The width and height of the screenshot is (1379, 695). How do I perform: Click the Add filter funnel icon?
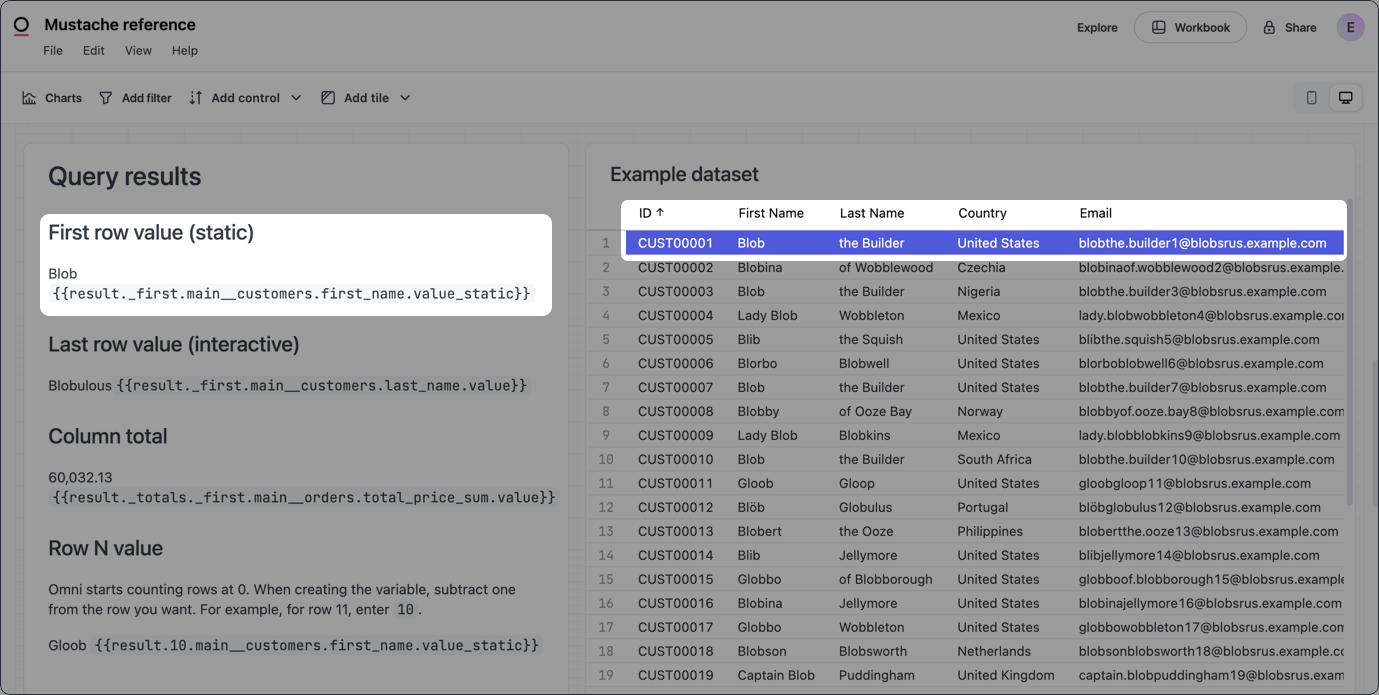[x=106, y=98]
